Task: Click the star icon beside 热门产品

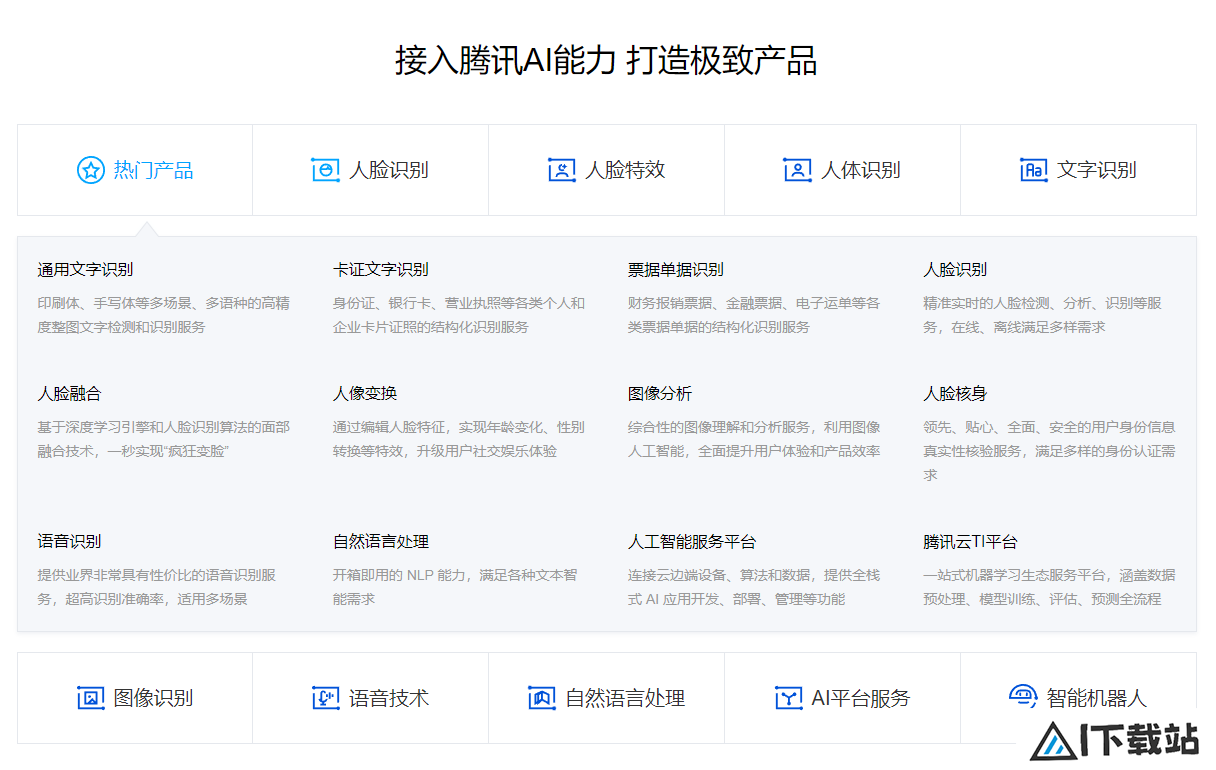Action: coord(91,170)
